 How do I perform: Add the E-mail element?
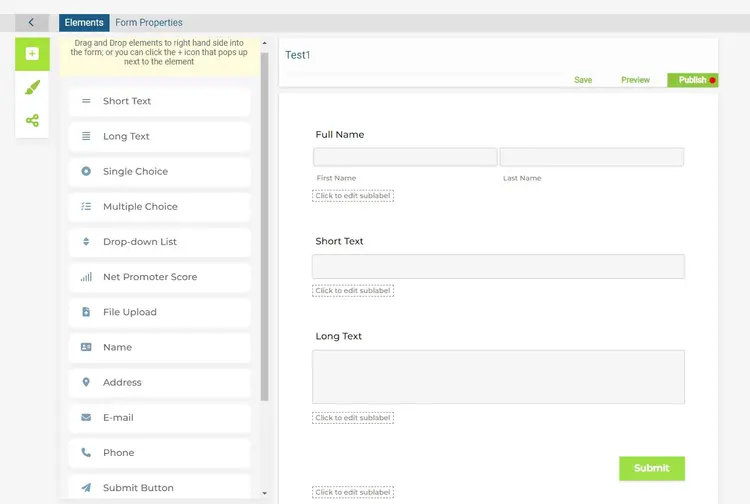click(x=159, y=417)
